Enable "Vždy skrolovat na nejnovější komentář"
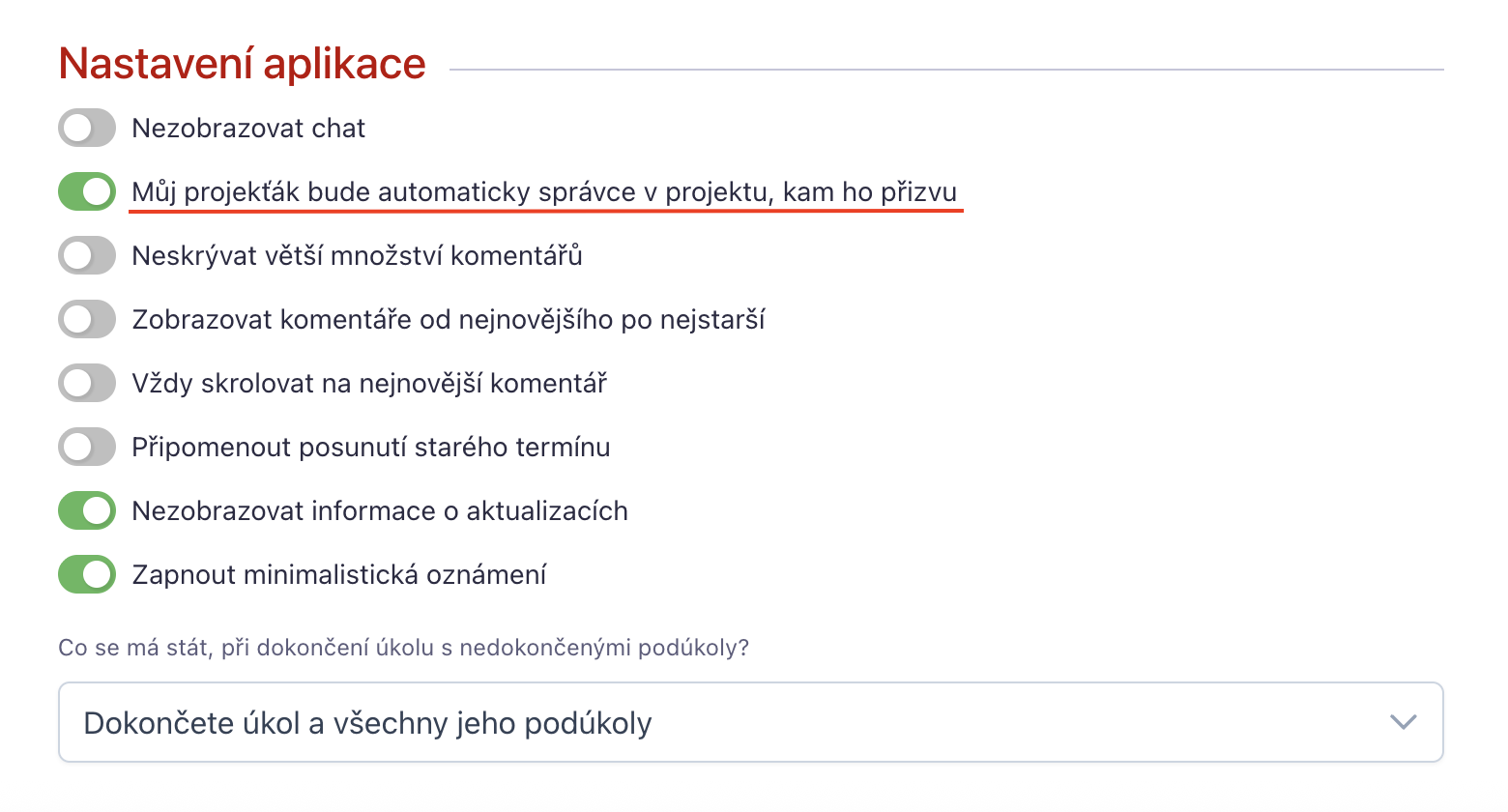 click(86, 383)
